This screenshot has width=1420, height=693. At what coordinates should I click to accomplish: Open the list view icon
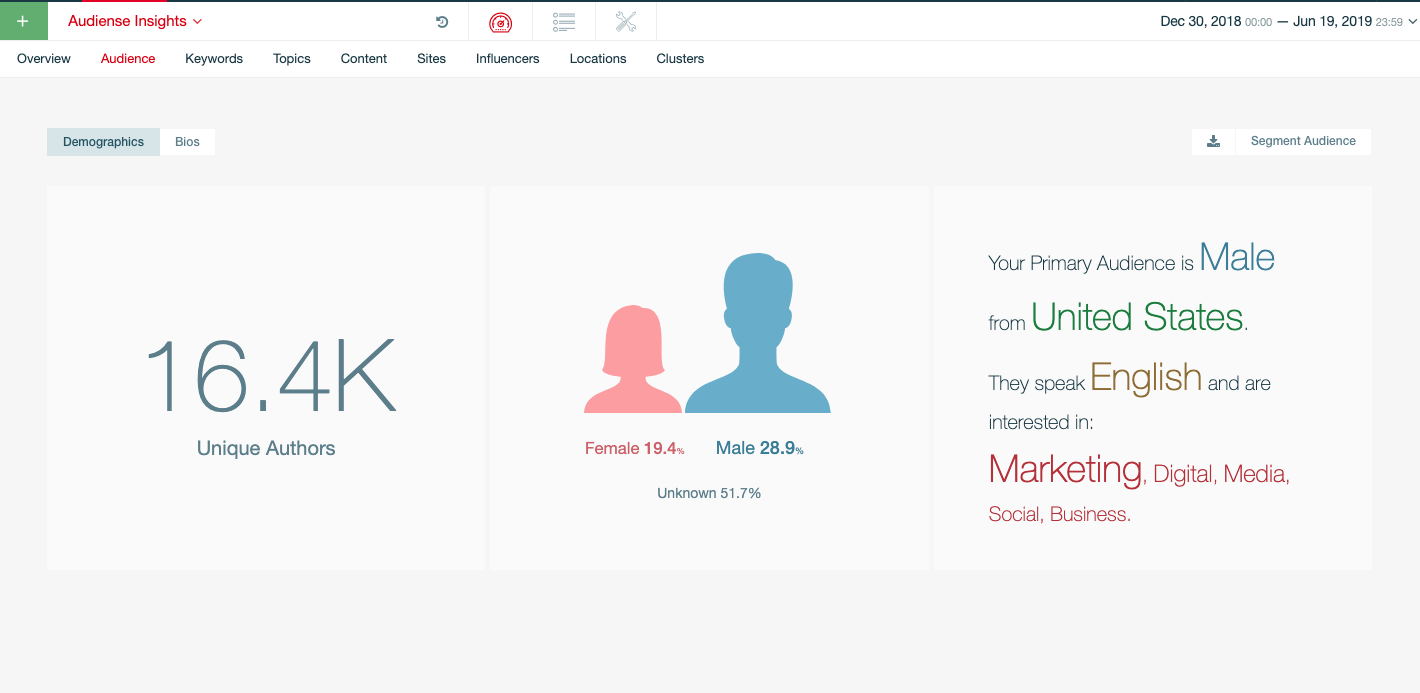564,21
